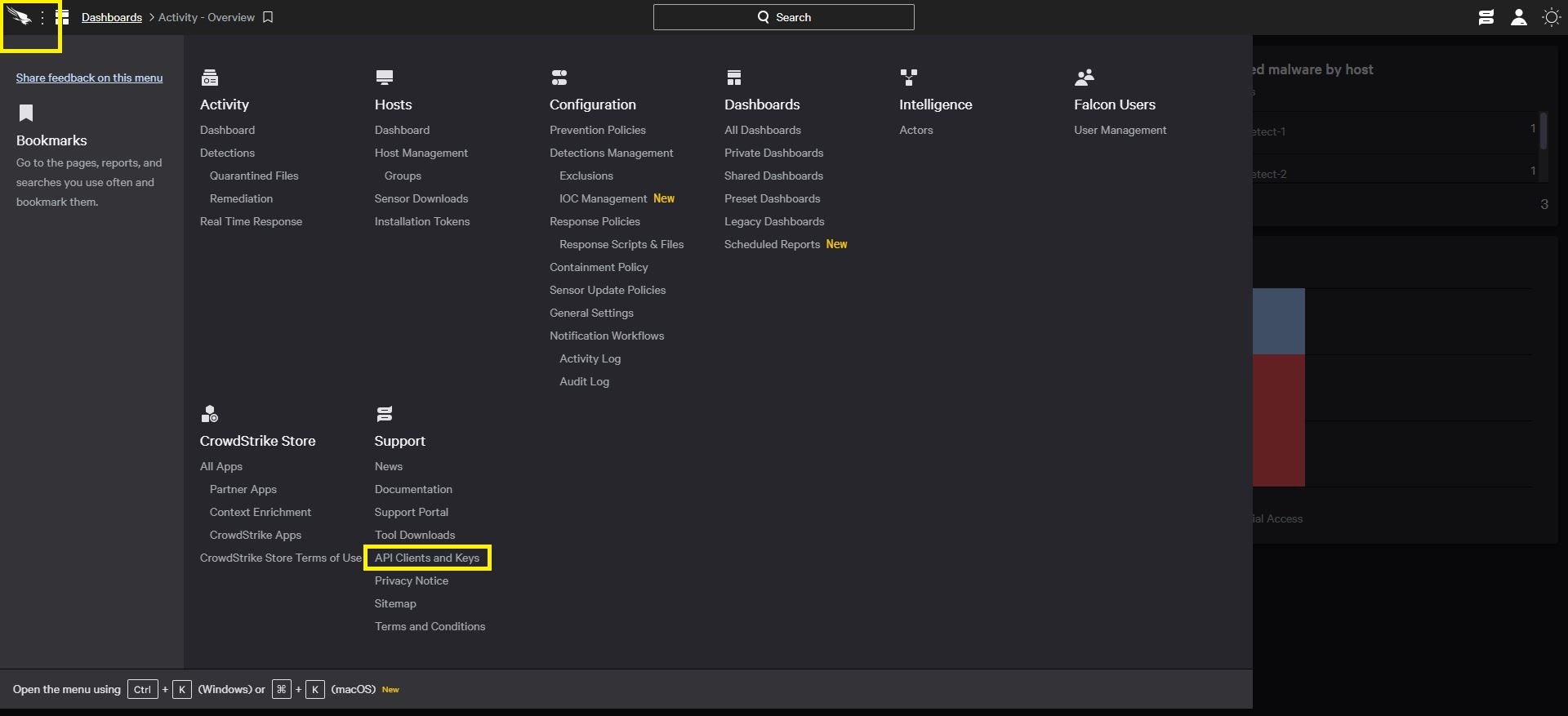The image size is (1568, 716).
Task: Click the magnifier icon in Search
Action: [764, 17]
